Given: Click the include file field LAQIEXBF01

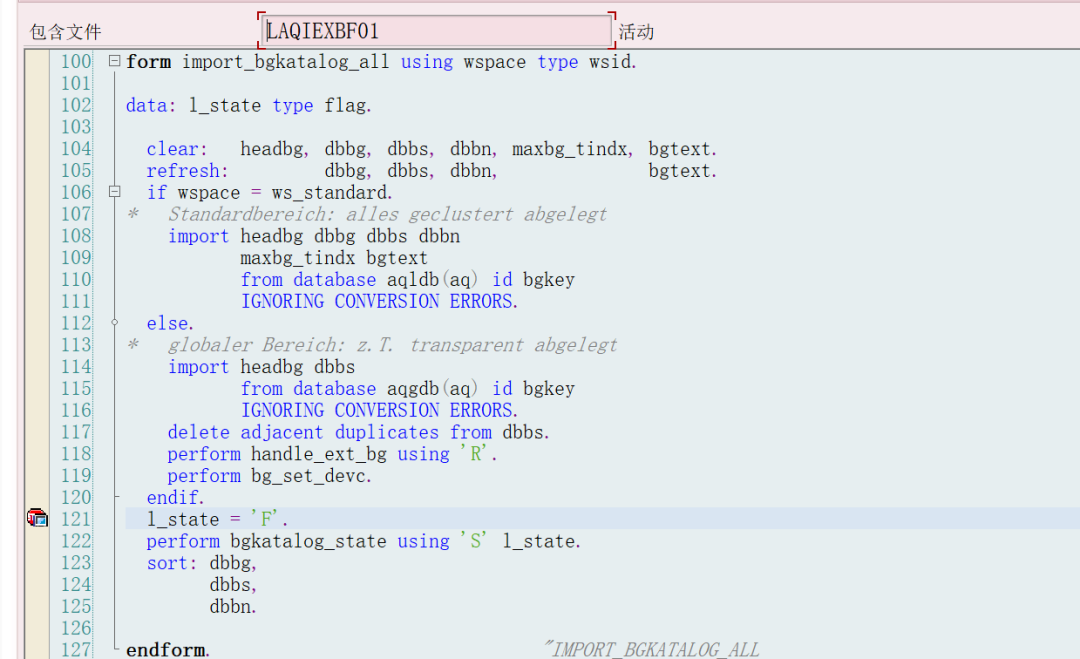Looking at the screenshot, I should pyautogui.click(x=436, y=31).
